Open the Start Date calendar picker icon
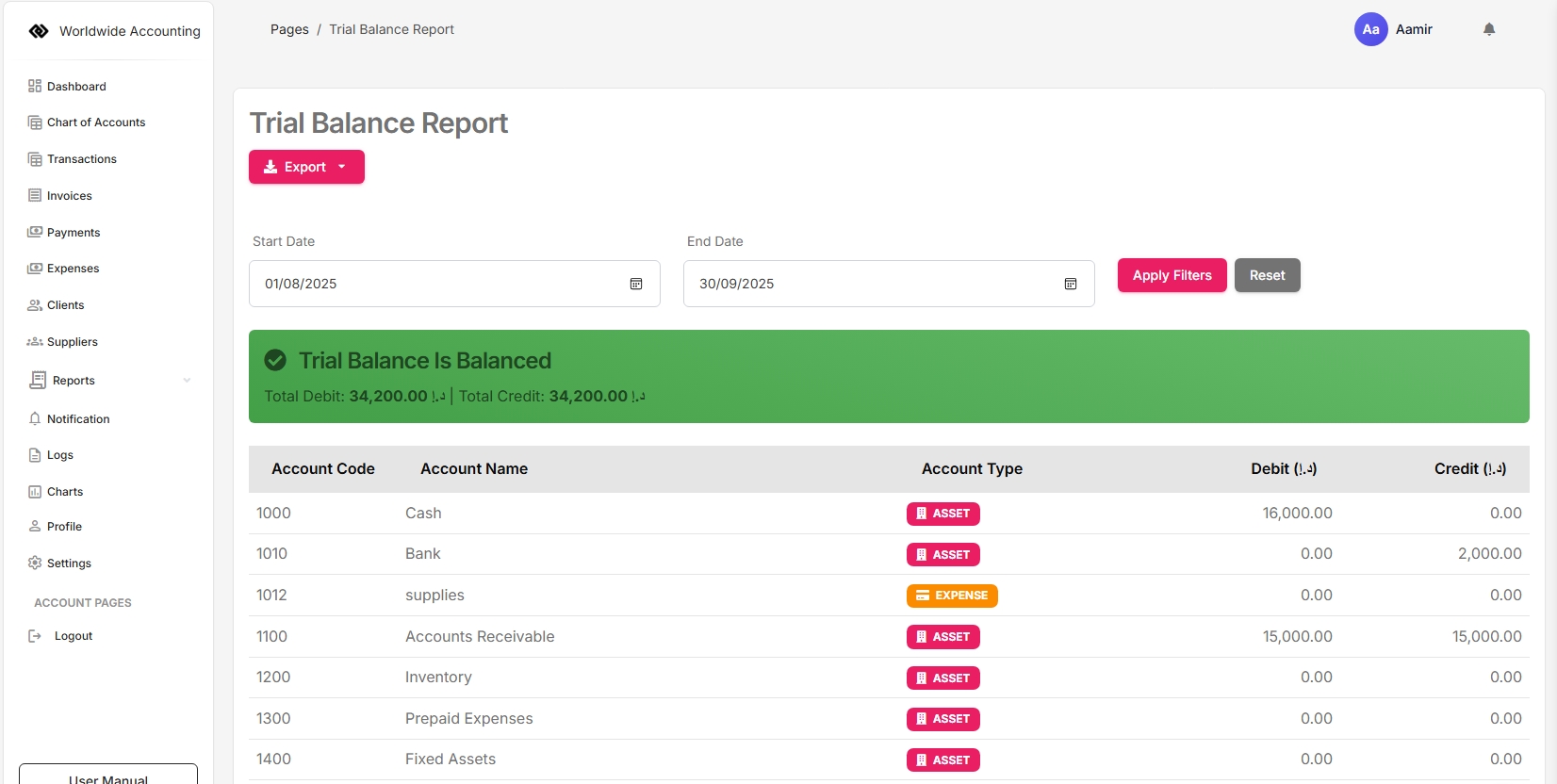This screenshot has width=1557, height=784. [x=636, y=284]
